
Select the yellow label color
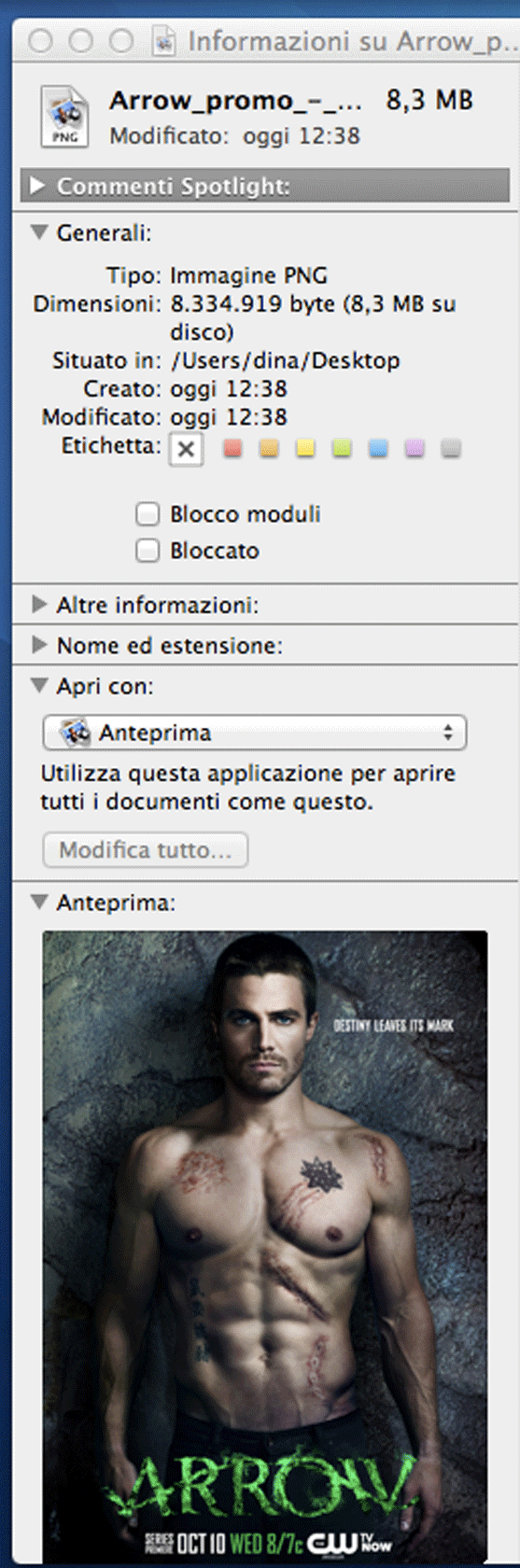click(305, 449)
